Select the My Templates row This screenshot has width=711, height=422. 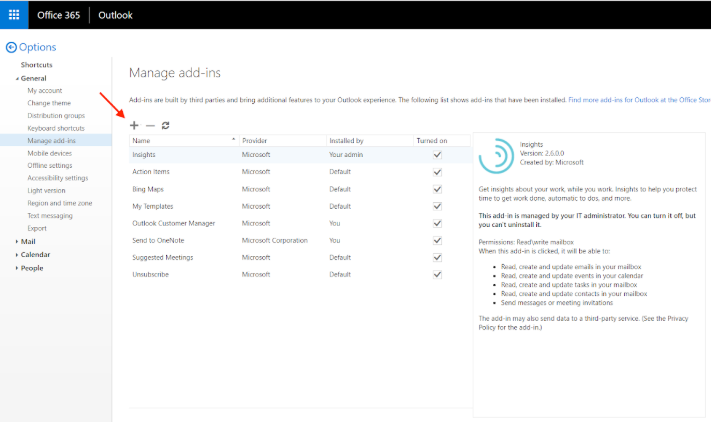300,206
